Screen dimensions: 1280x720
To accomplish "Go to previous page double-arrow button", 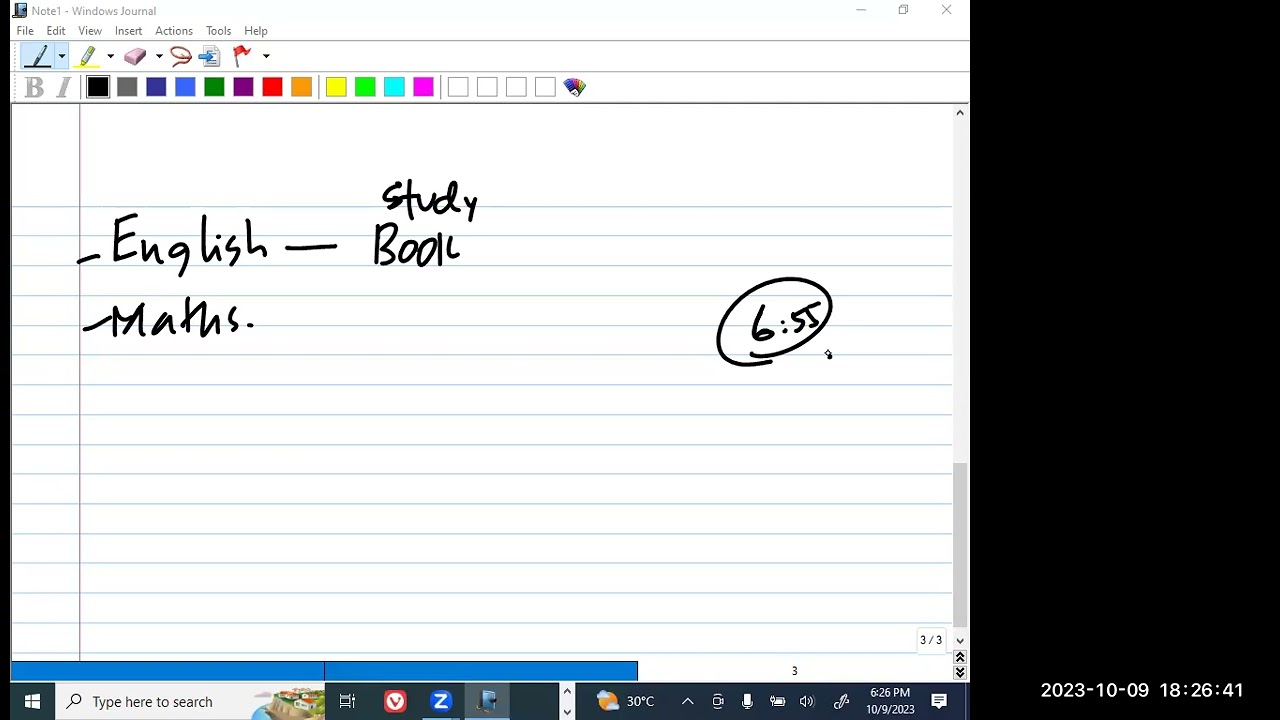I will click(960, 657).
